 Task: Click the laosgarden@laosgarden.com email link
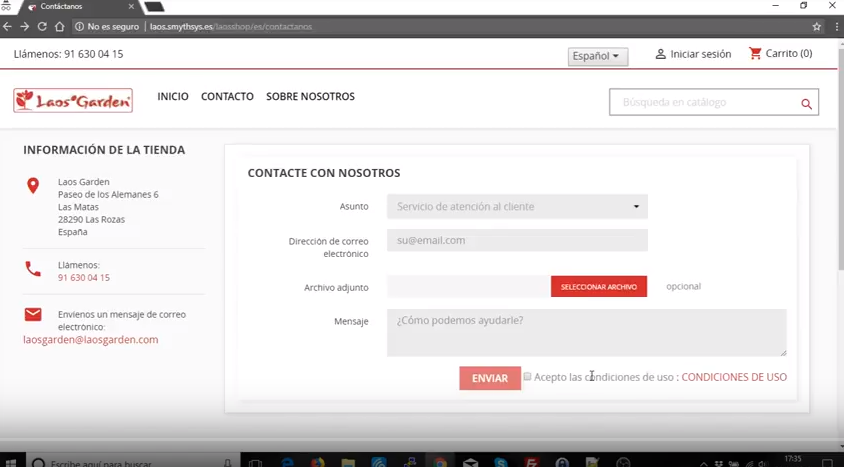click(91, 340)
